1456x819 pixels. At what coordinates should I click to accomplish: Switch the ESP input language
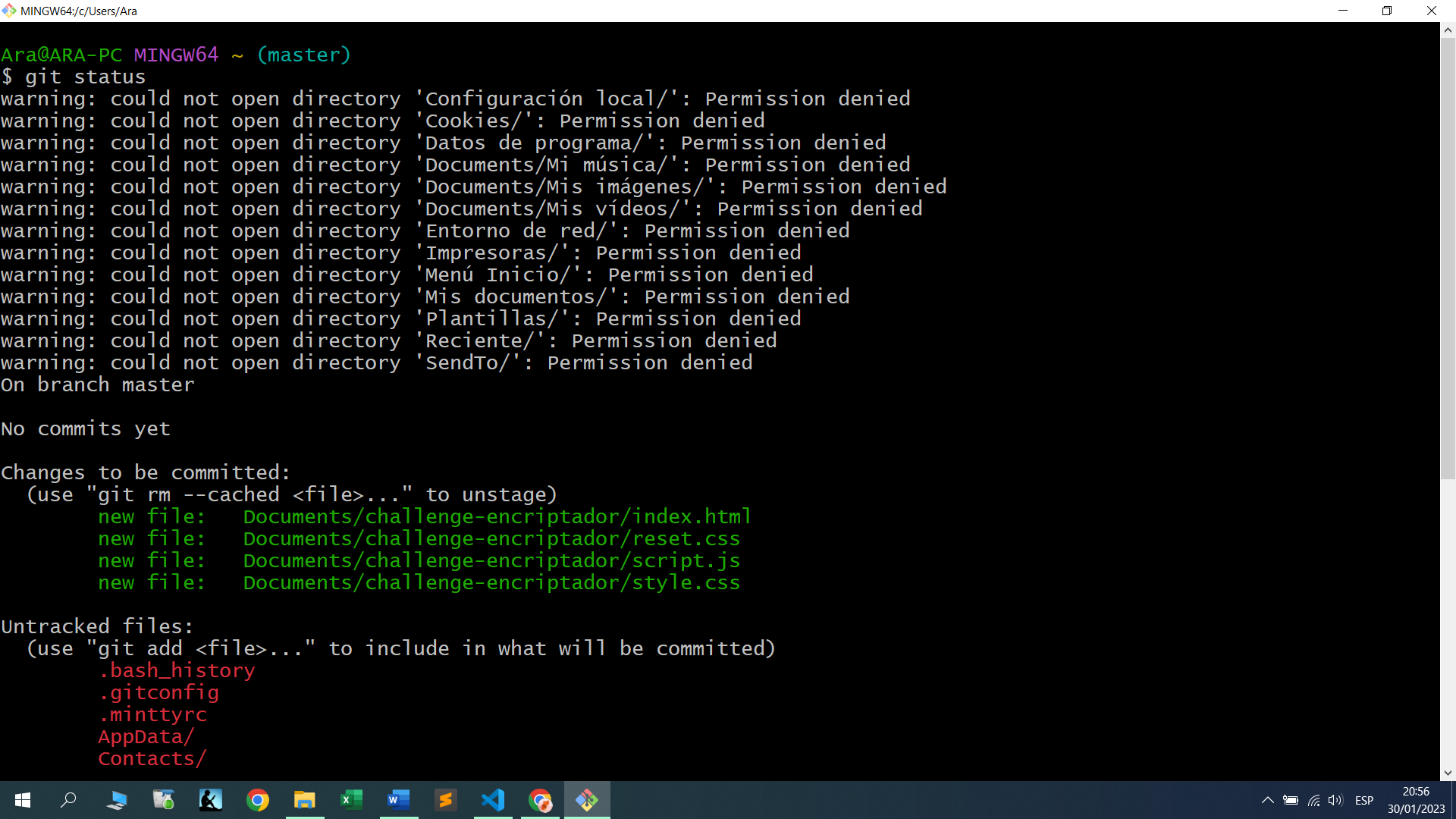[1364, 800]
